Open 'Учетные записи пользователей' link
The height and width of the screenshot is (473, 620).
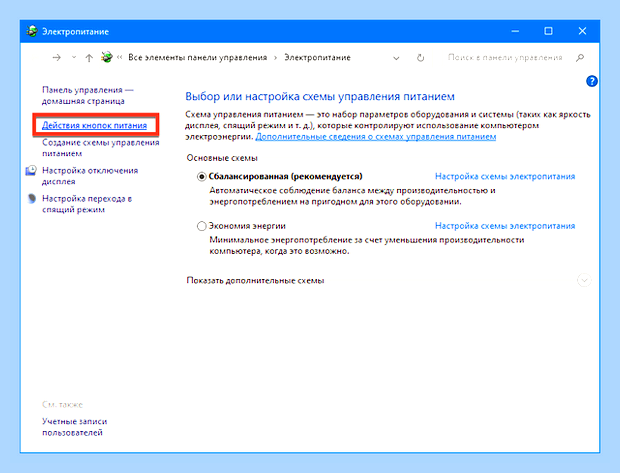tap(74, 427)
